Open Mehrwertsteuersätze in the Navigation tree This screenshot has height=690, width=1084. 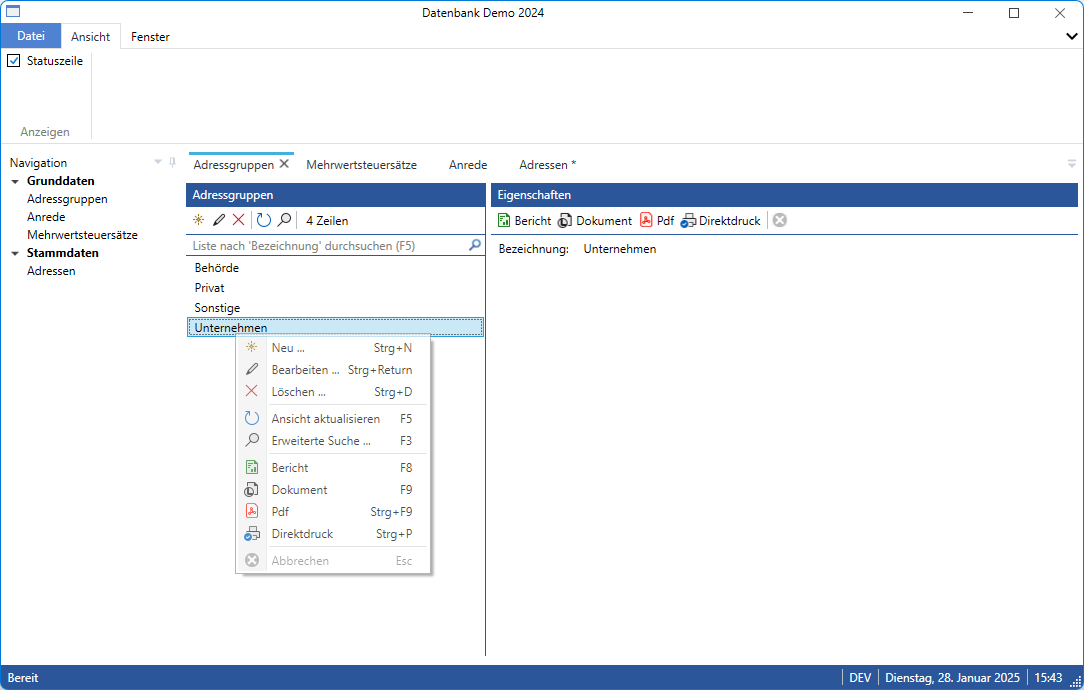pos(82,235)
